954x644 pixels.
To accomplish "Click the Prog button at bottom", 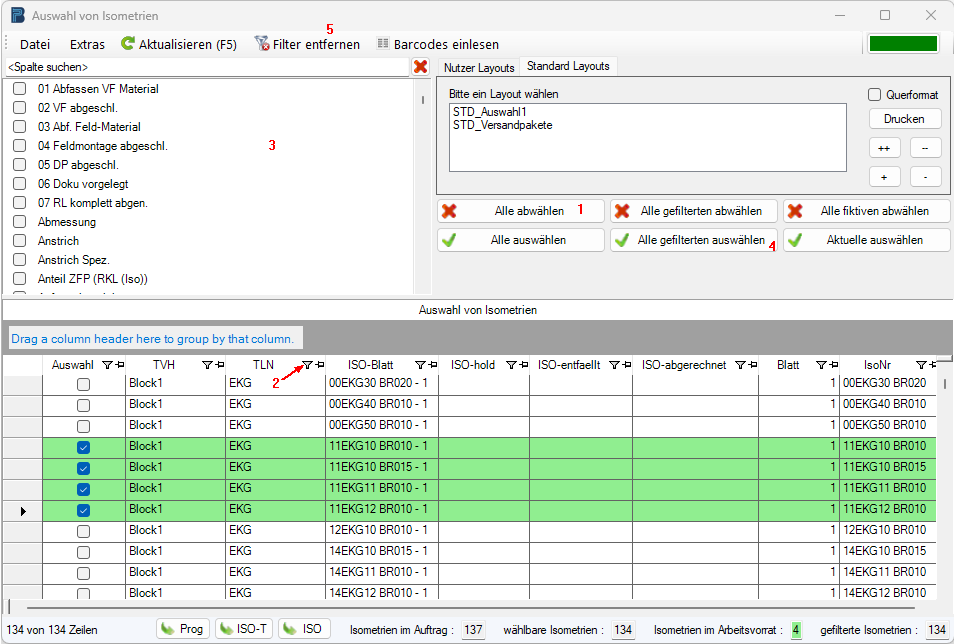I will tap(182, 629).
